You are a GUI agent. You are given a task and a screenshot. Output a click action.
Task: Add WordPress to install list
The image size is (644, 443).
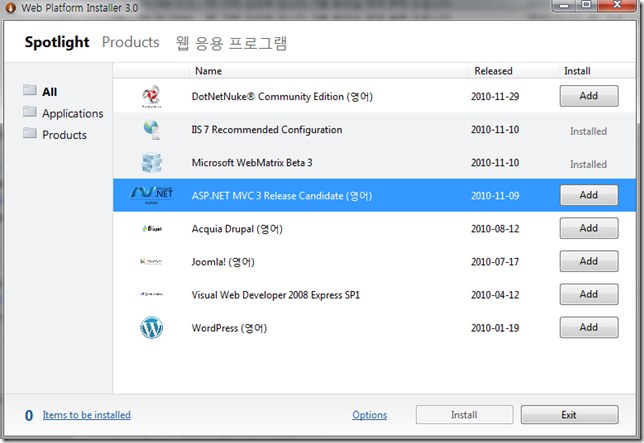coord(588,327)
